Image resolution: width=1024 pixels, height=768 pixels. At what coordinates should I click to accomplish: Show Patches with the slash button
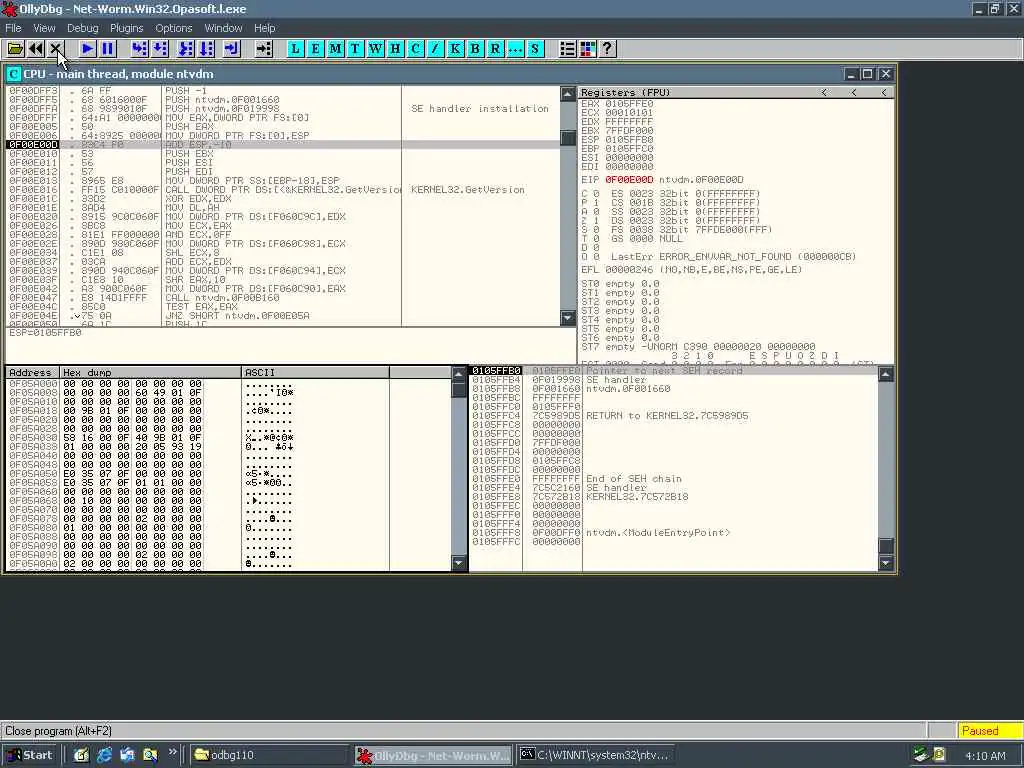435,49
